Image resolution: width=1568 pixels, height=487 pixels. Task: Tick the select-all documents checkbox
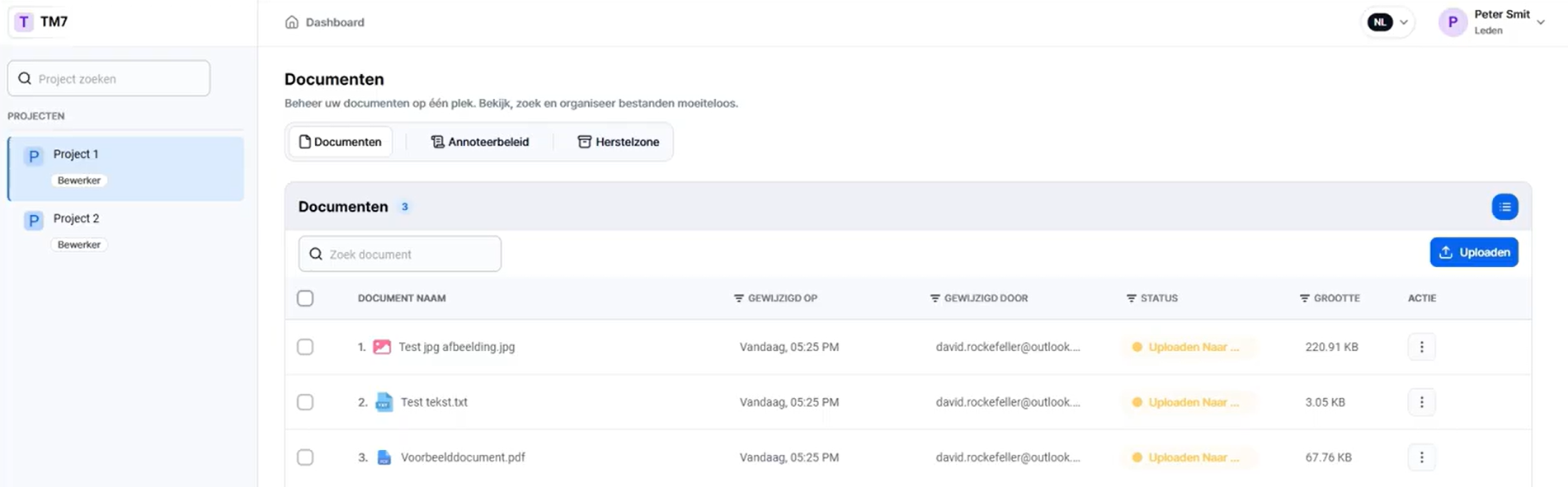(x=305, y=298)
